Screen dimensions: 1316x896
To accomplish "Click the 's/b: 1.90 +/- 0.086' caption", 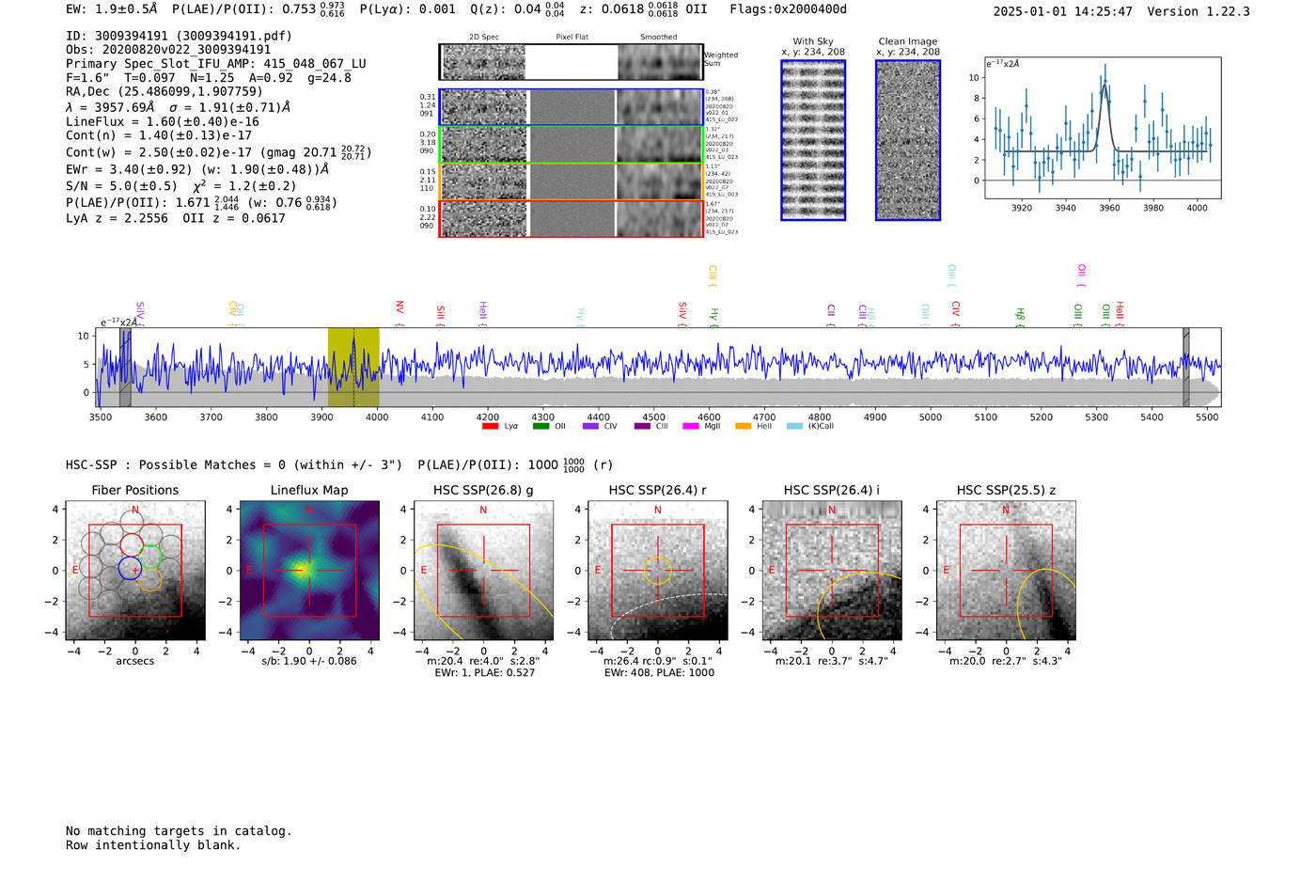I will point(309,661).
